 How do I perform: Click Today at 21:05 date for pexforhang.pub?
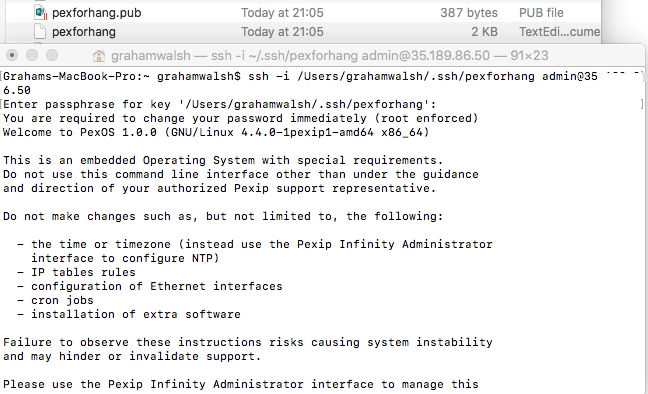(282, 13)
